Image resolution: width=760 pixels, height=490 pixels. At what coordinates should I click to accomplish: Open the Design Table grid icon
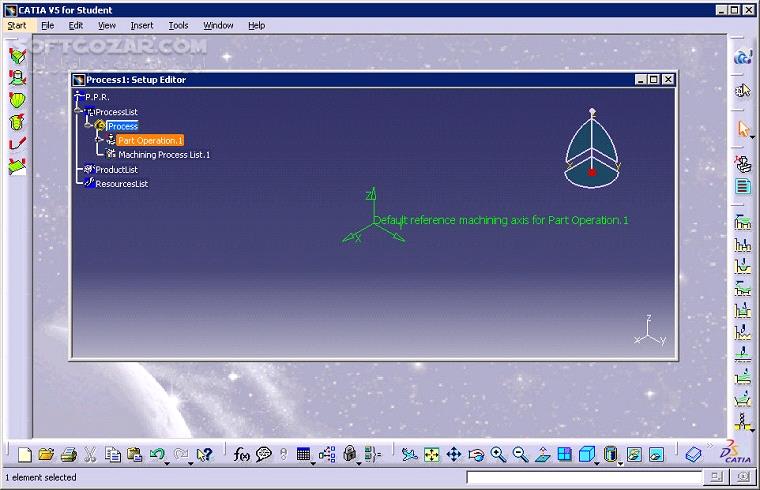click(x=303, y=455)
